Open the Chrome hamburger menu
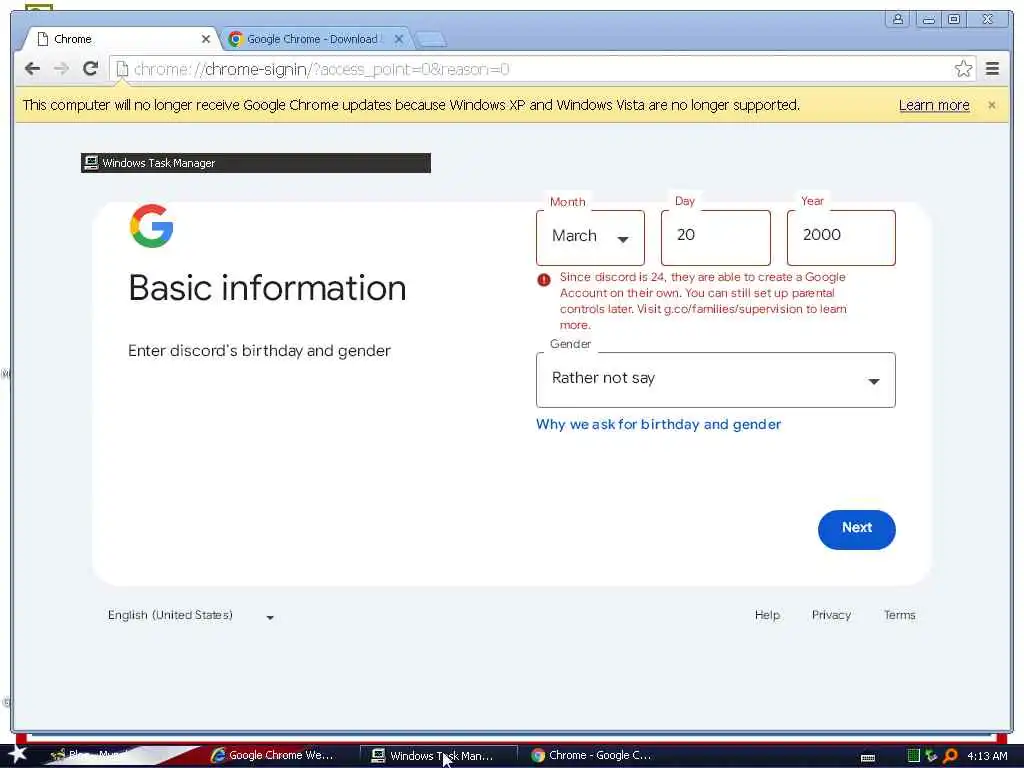Image resolution: width=1024 pixels, height=768 pixels. coord(992,69)
